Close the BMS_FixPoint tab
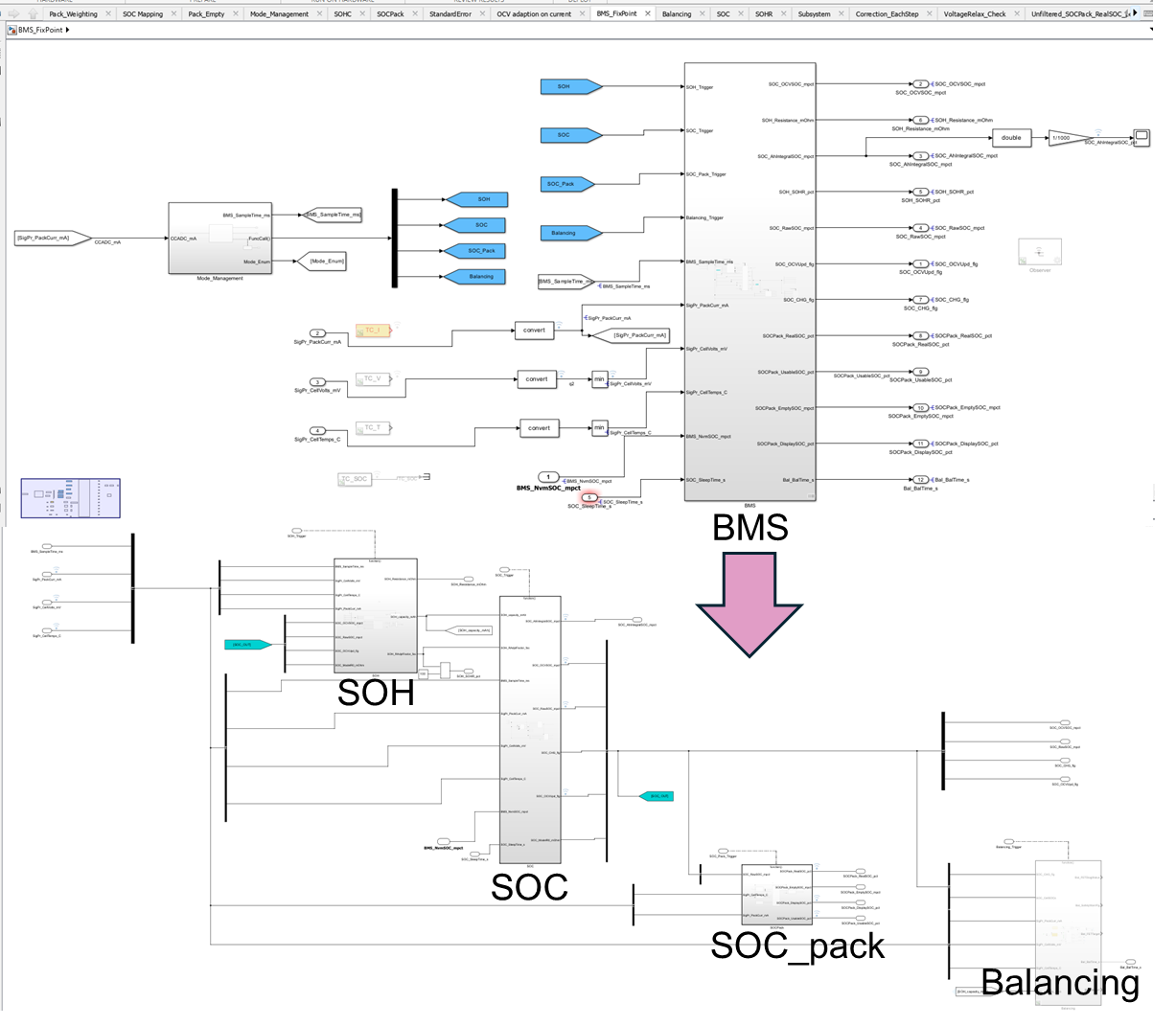The image size is (1176, 1026). 646,14
